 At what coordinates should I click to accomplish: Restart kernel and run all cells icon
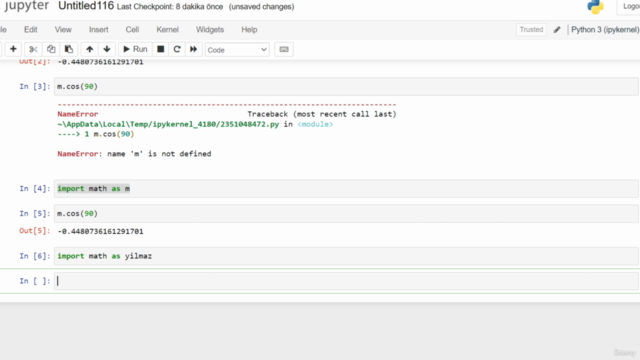point(193,49)
